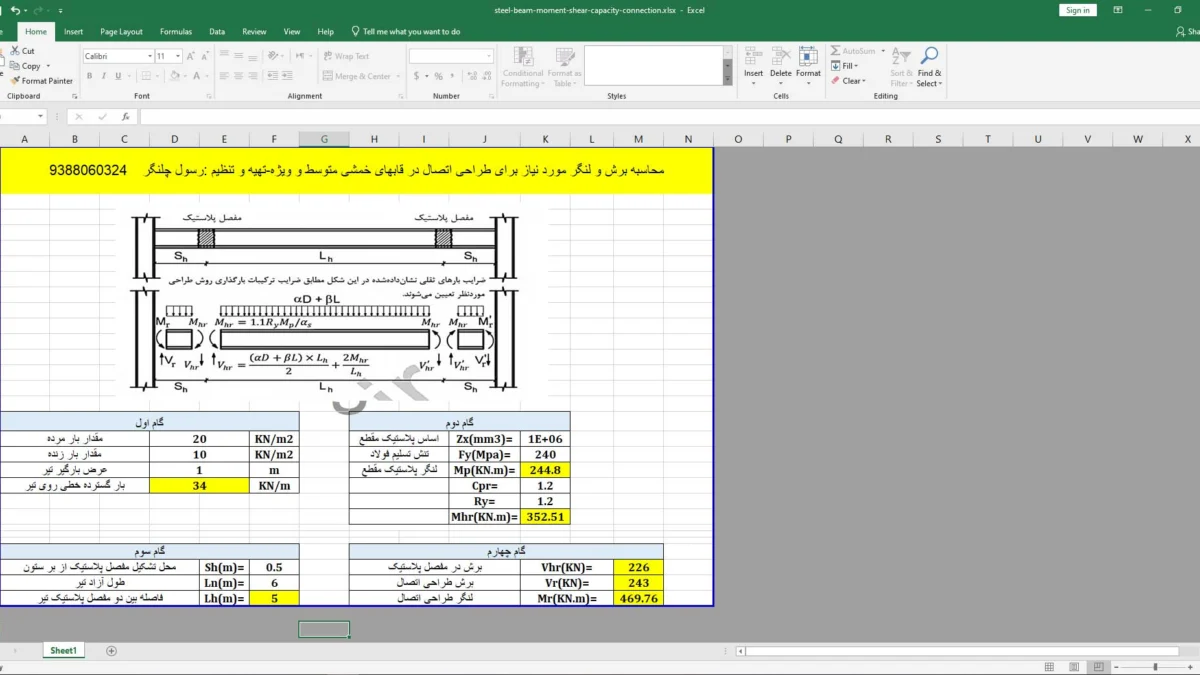Click the Undo arrow in title bar
Viewport: 1200px width, 675px height.
tap(15, 10)
